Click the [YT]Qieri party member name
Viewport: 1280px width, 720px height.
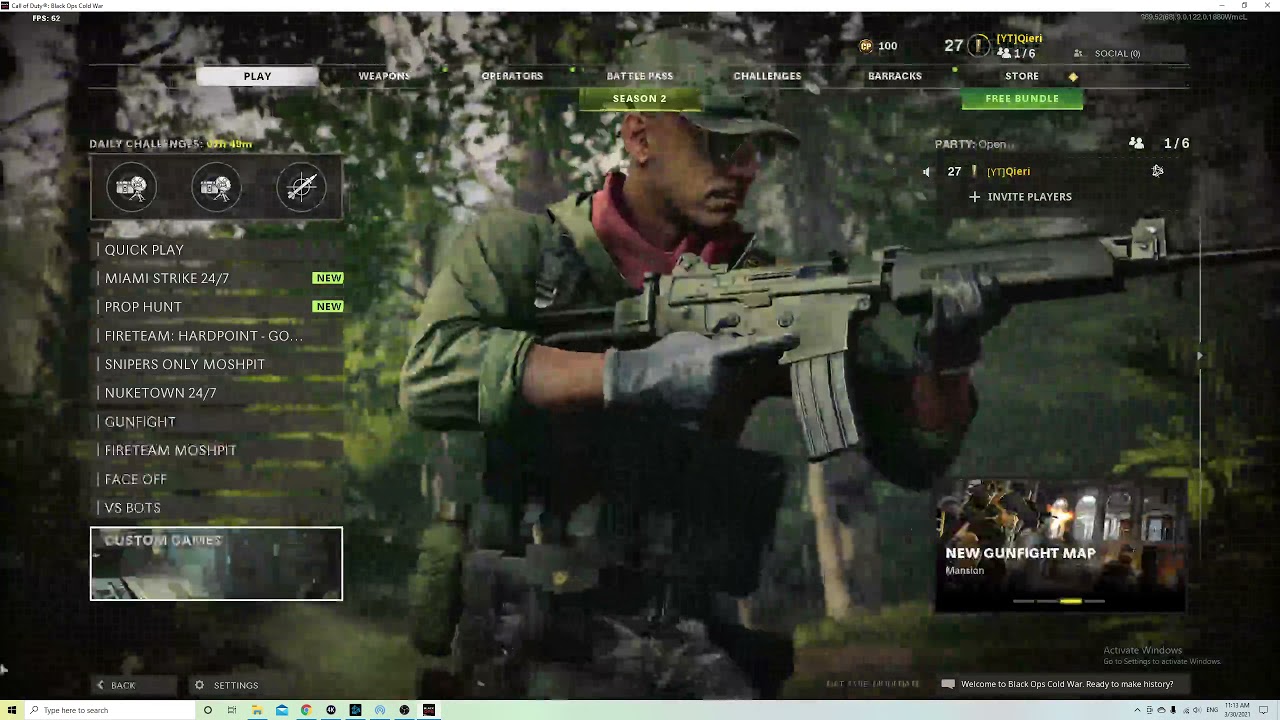point(1008,172)
